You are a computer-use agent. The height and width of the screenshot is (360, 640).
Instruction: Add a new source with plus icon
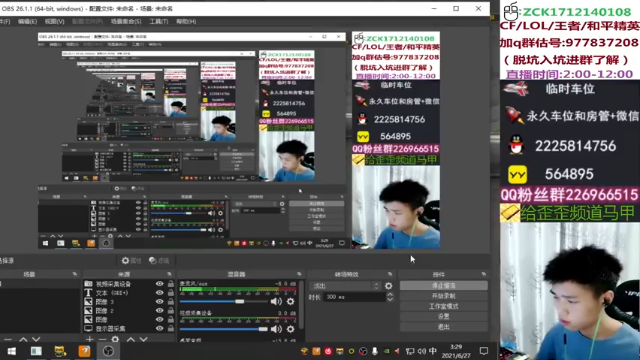tap(89, 339)
